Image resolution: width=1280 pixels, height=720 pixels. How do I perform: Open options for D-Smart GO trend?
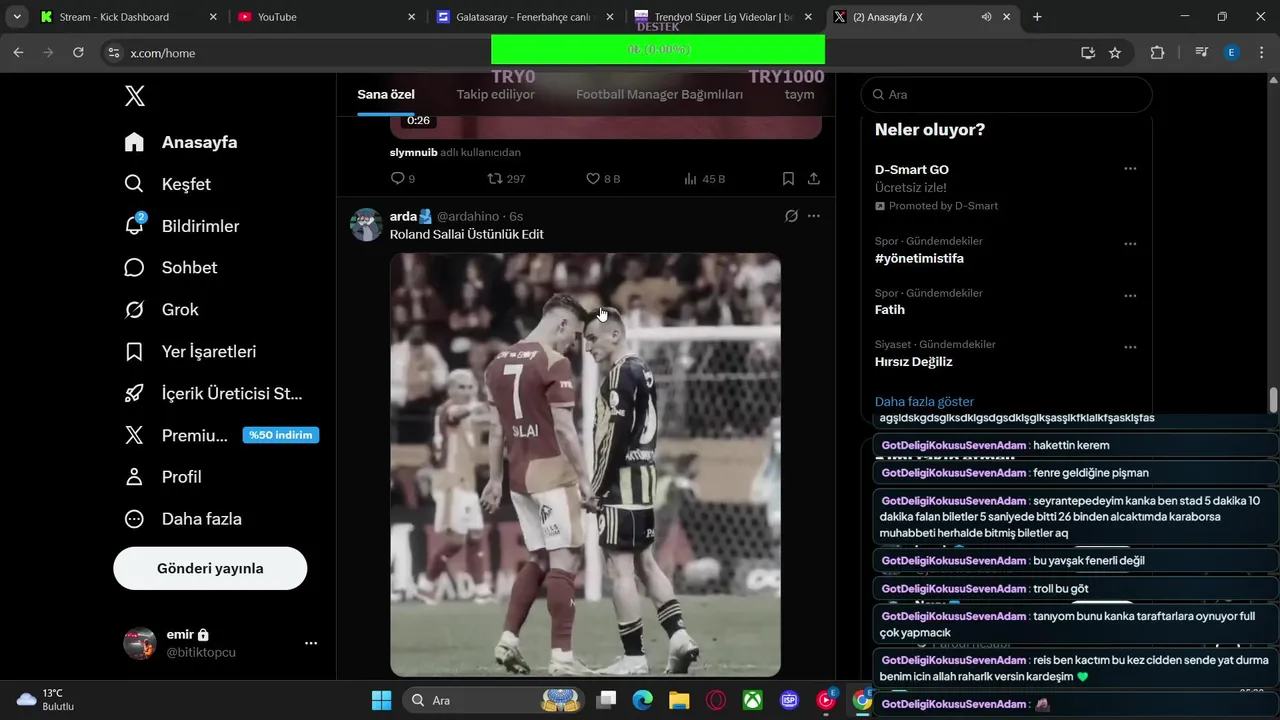point(1130,169)
